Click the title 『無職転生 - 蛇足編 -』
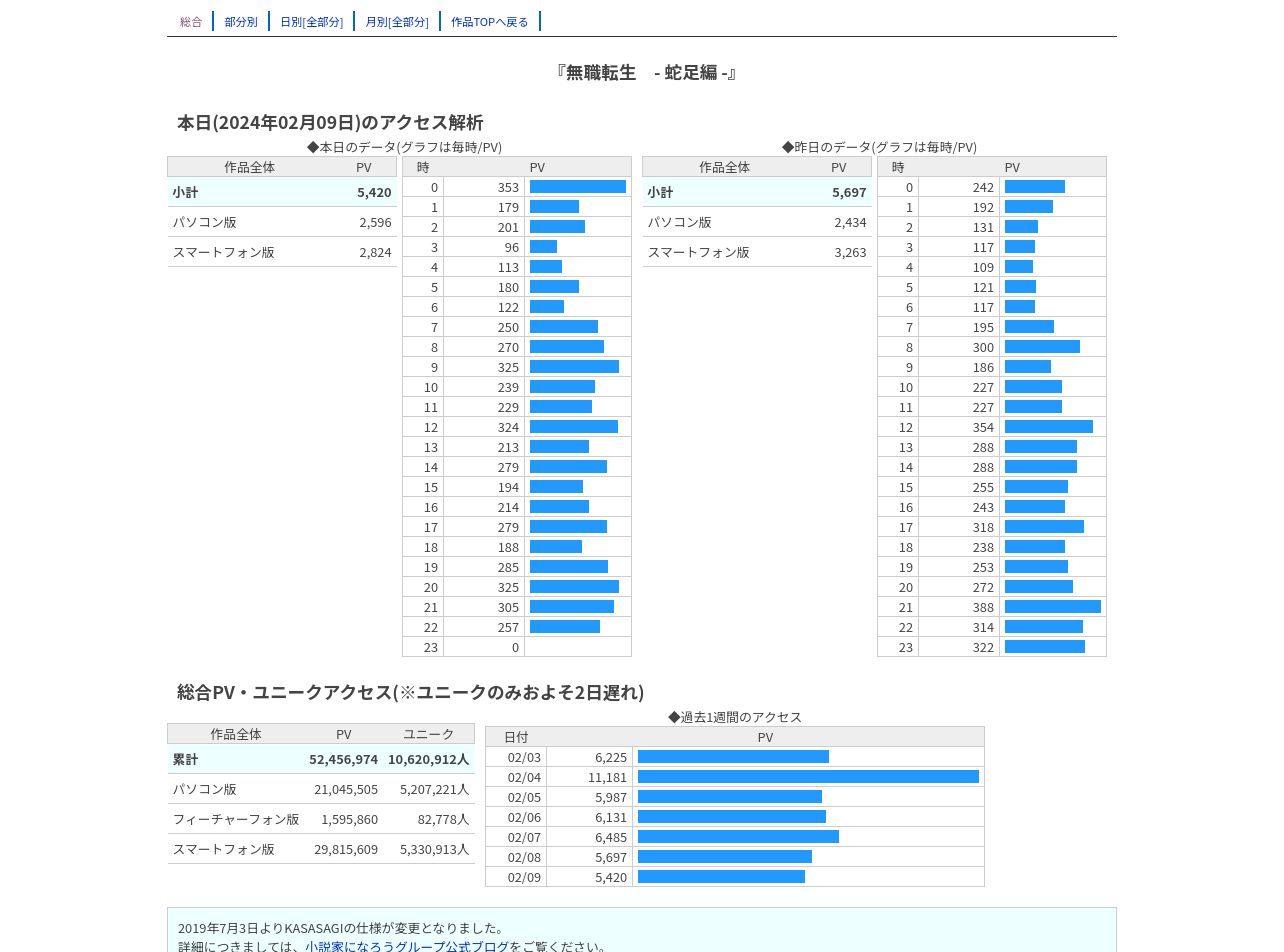The image size is (1284, 952). (x=646, y=72)
